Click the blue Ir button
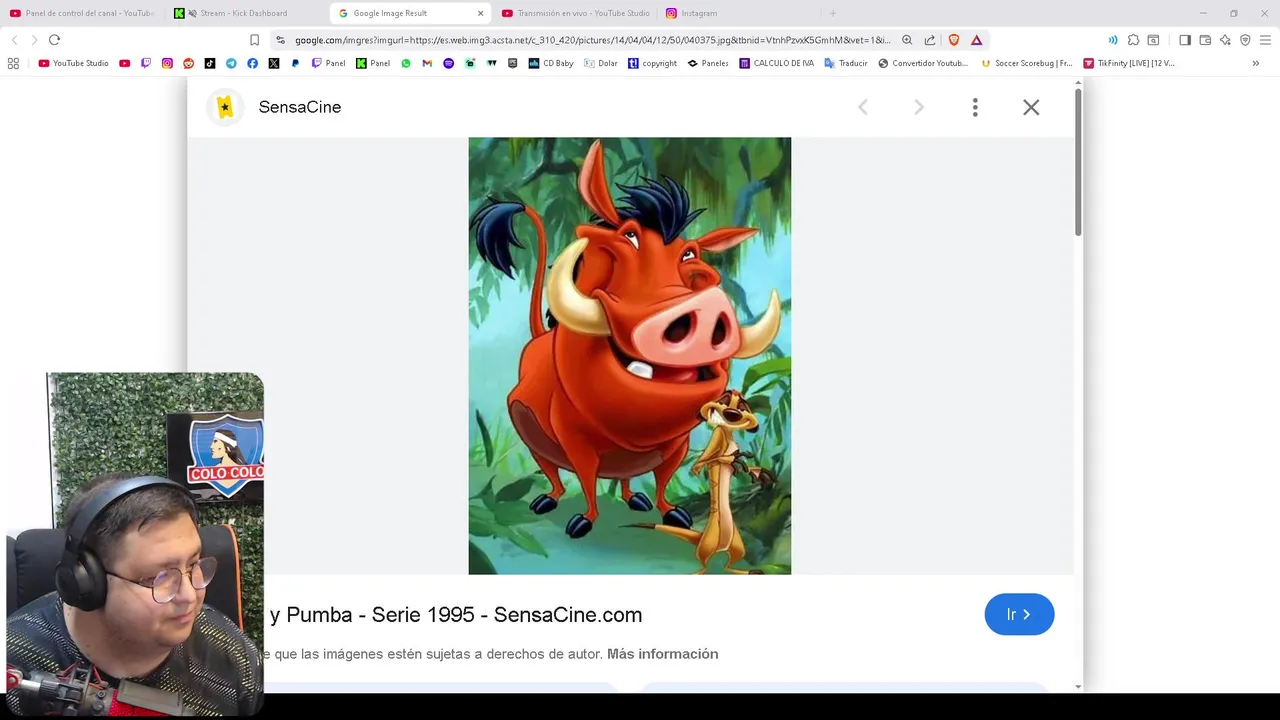This screenshot has width=1280, height=720. [1019, 614]
